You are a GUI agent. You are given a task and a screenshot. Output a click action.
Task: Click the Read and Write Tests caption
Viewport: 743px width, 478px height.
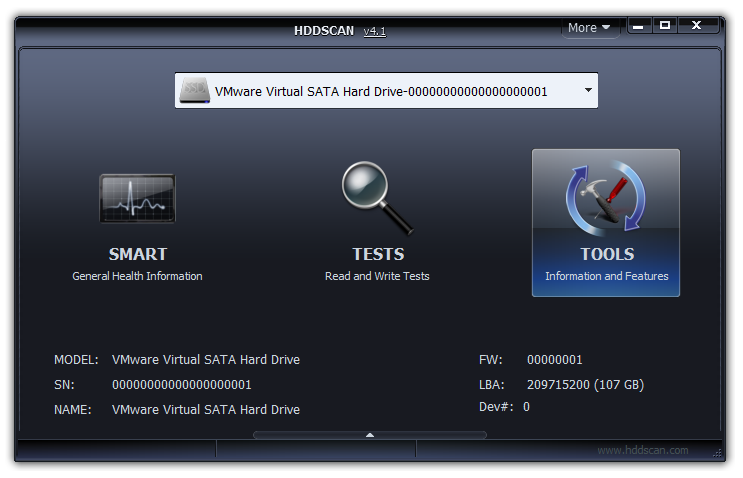(377, 276)
